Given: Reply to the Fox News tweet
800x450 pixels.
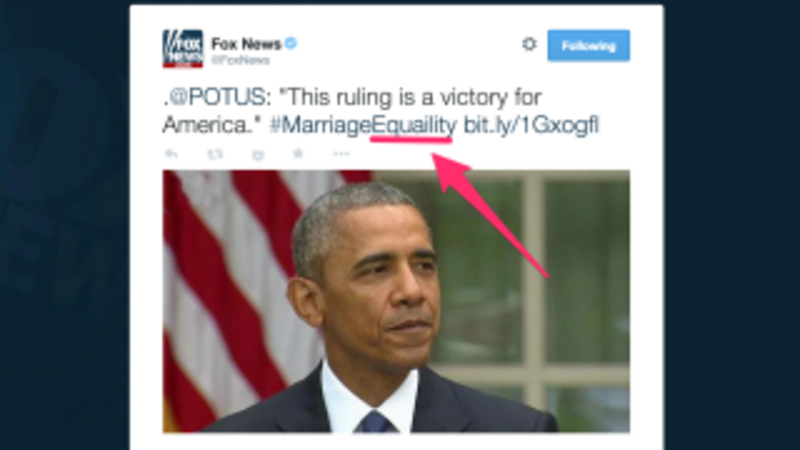Looking at the screenshot, I should [x=171, y=154].
